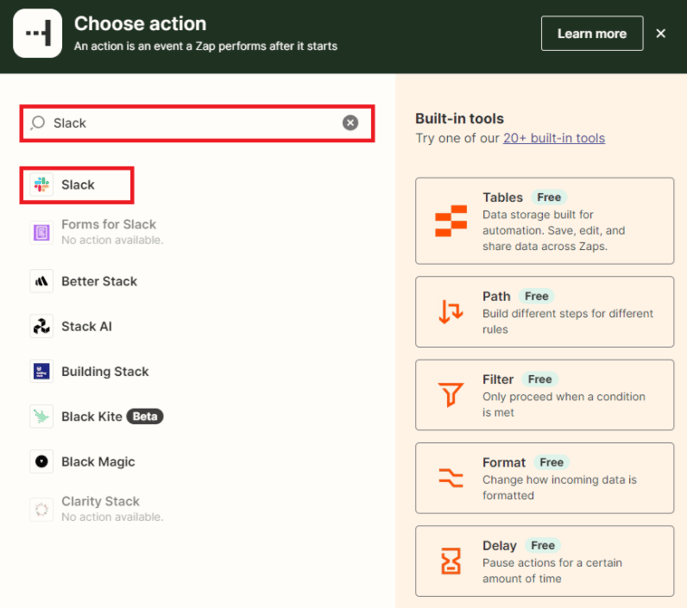Viewport: 687px width, 608px height.
Task: Click the Better Stack logo icon
Action: tap(42, 281)
